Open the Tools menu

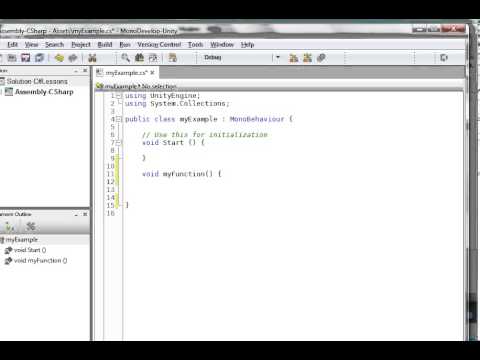[195, 44]
